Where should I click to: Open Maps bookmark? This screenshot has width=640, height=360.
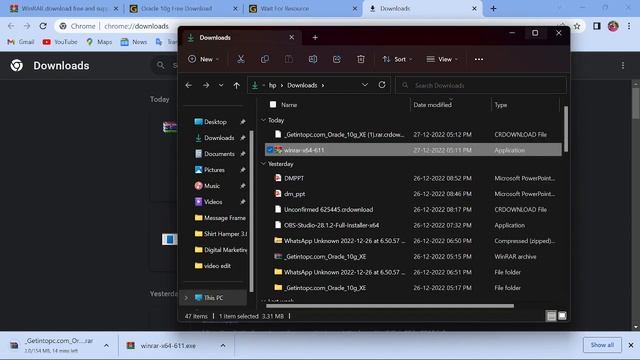tap(99, 42)
